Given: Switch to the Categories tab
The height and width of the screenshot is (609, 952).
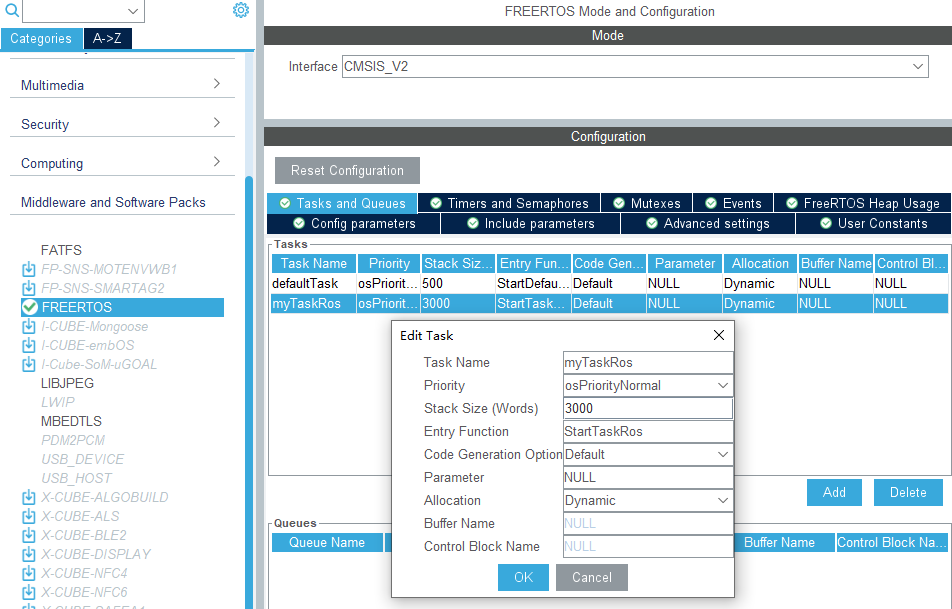Looking at the screenshot, I should pyautogui.click(x=41, y=38).
